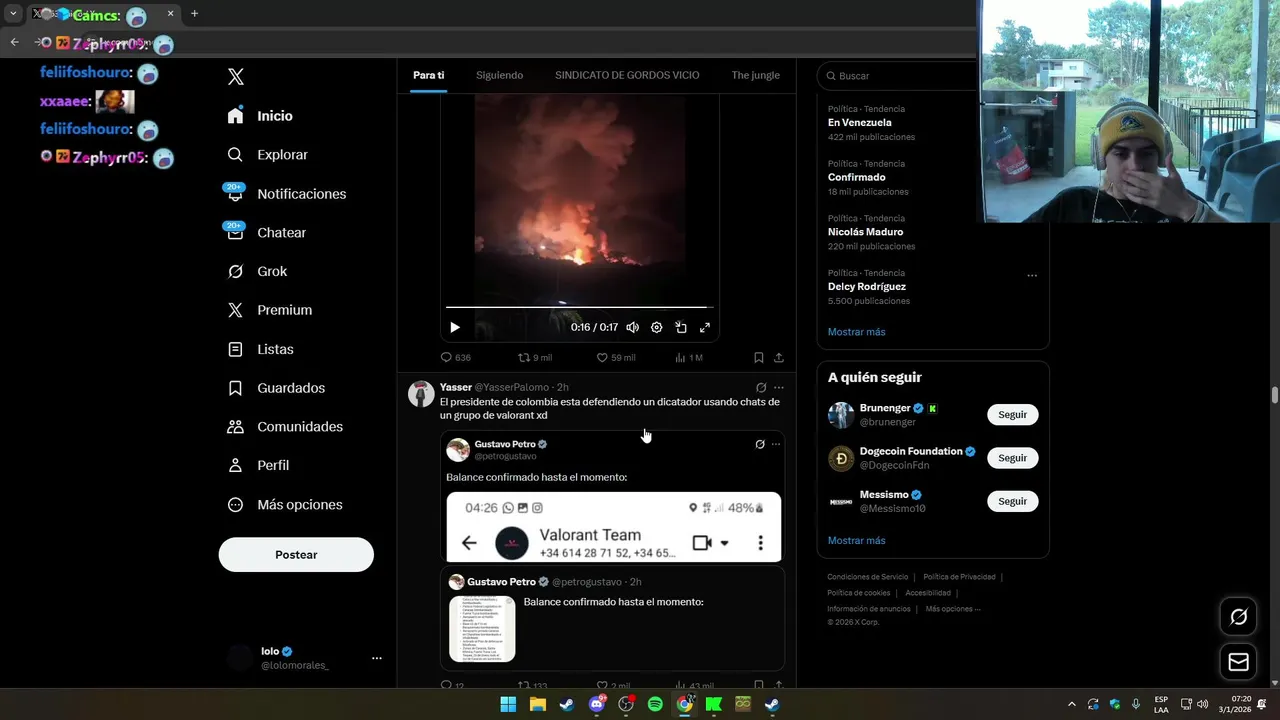The image size is (1280, 720).
Task: Open the floating messages envelope button
Action: point(1238,662)
